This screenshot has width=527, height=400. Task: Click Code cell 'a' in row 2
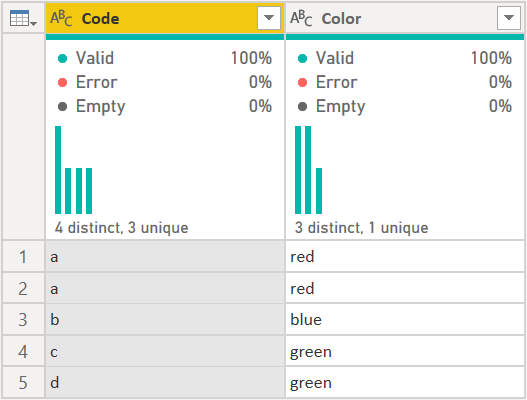tap(165, 288)
